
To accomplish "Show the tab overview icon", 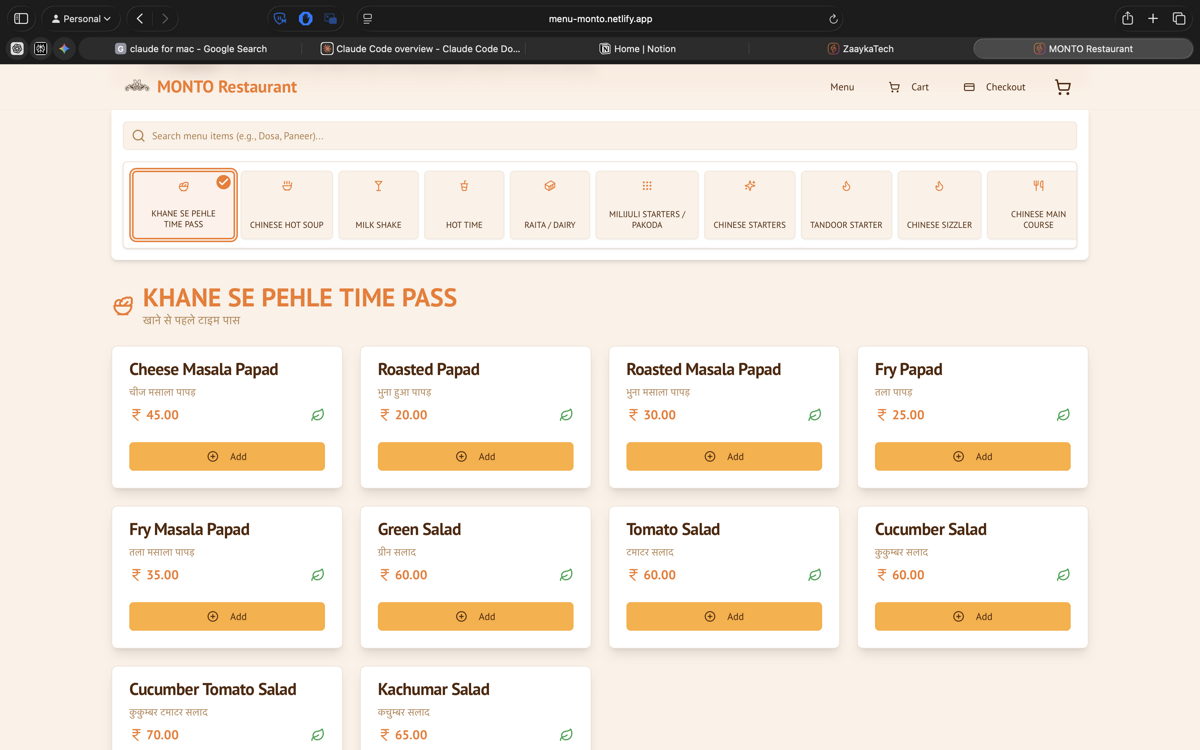I will click(x=1179, y=19).
